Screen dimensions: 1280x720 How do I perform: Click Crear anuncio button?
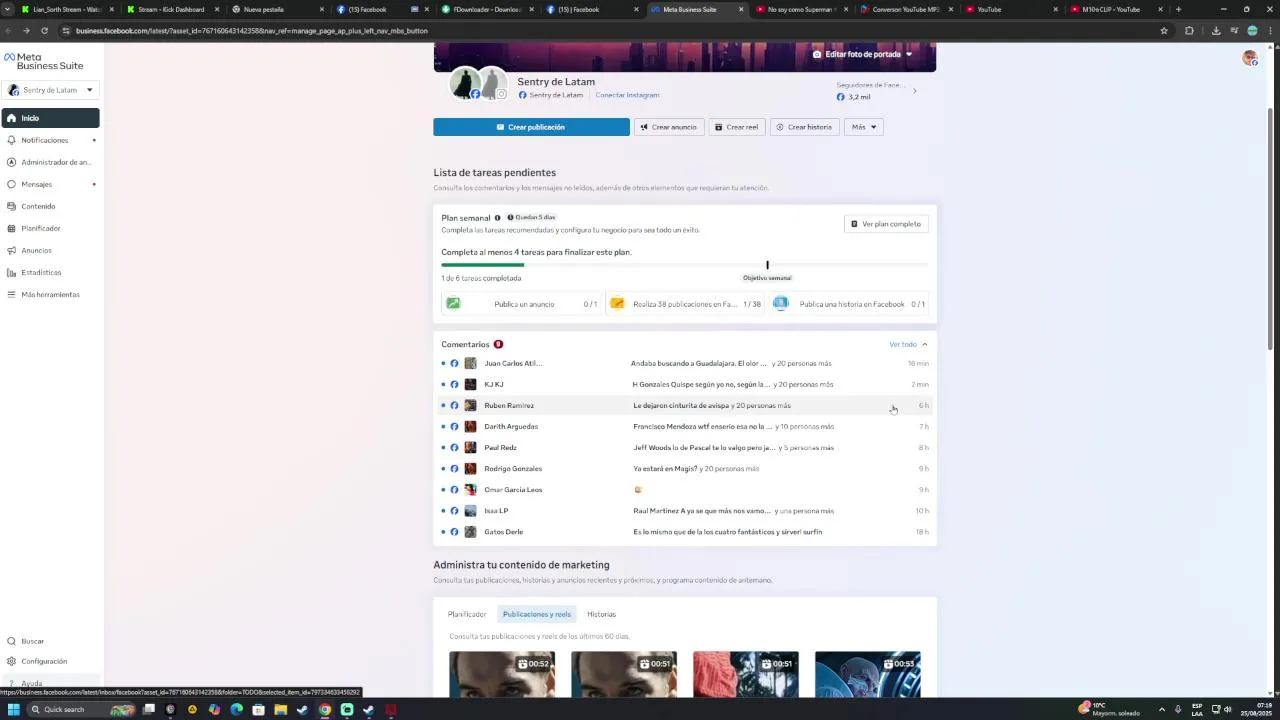669,127
